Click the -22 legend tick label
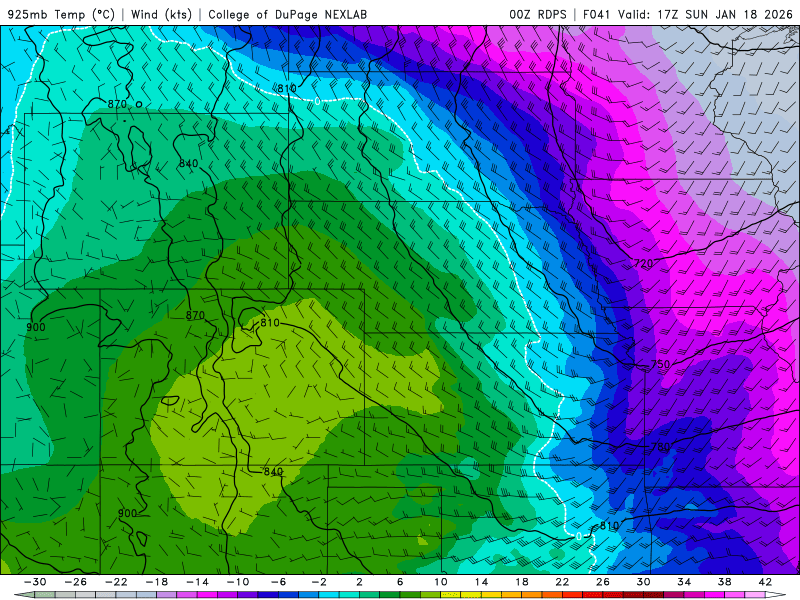The height and width of the screenshot is (600, 800). pyautogui.click(x=116, y=582)
